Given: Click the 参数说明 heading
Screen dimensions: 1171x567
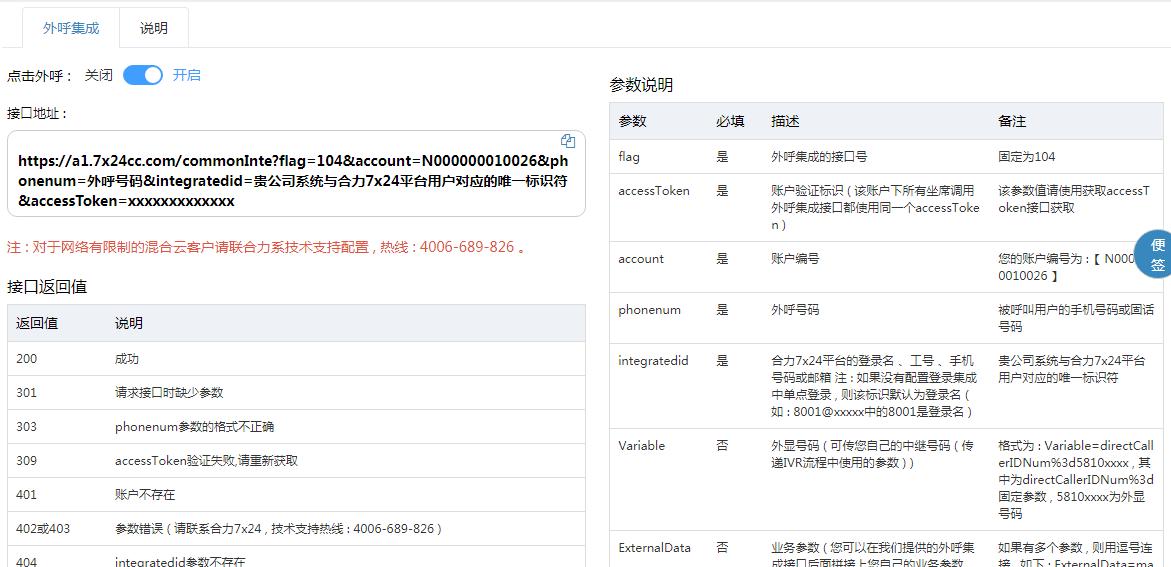Looking at the screenshot, I should click(641, 85).
